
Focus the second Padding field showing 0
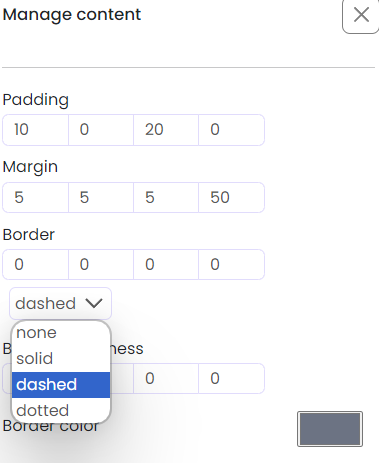tap(101, 130)
